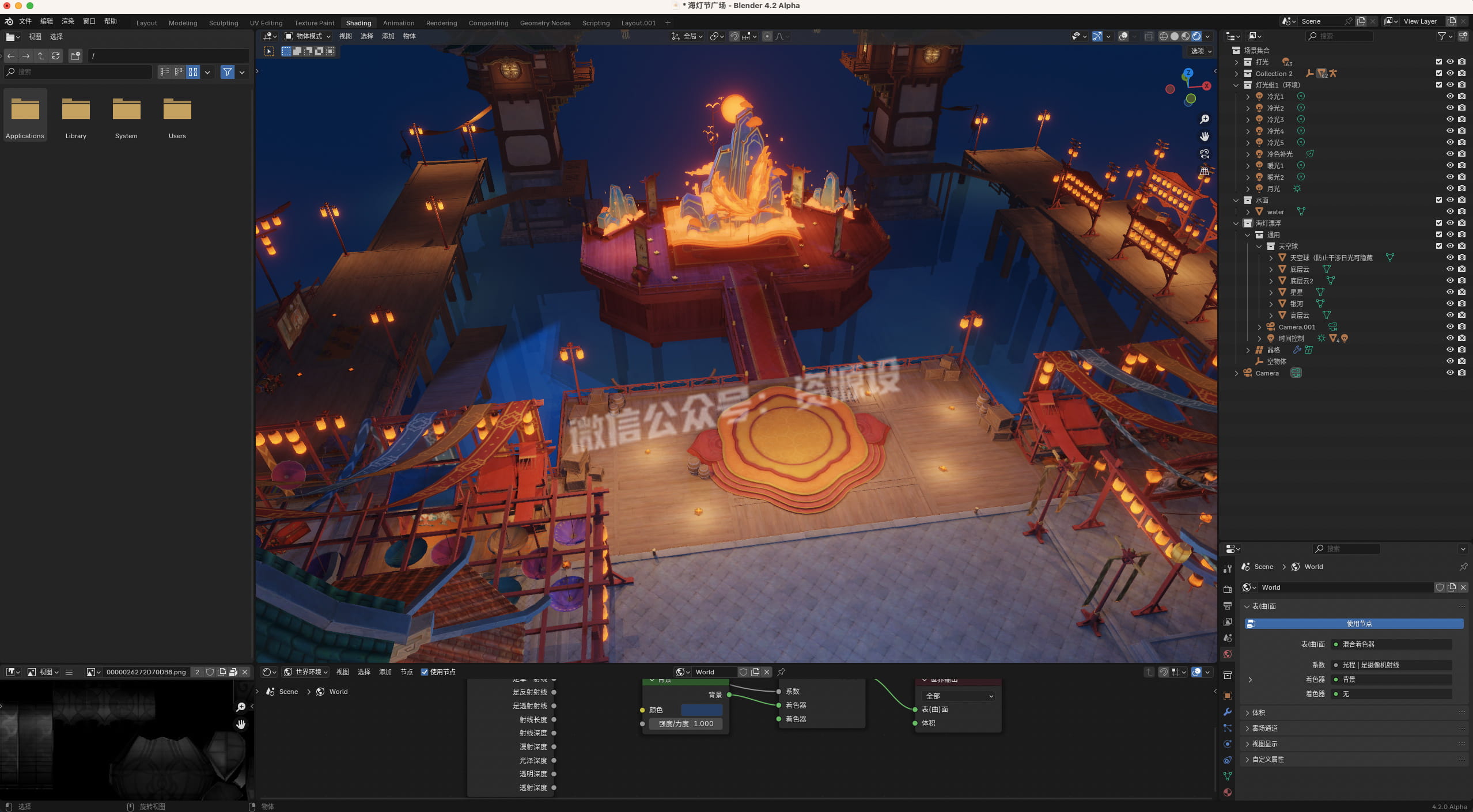
Task: Expand the Camera object in outliner
Action: point(1236,373)
